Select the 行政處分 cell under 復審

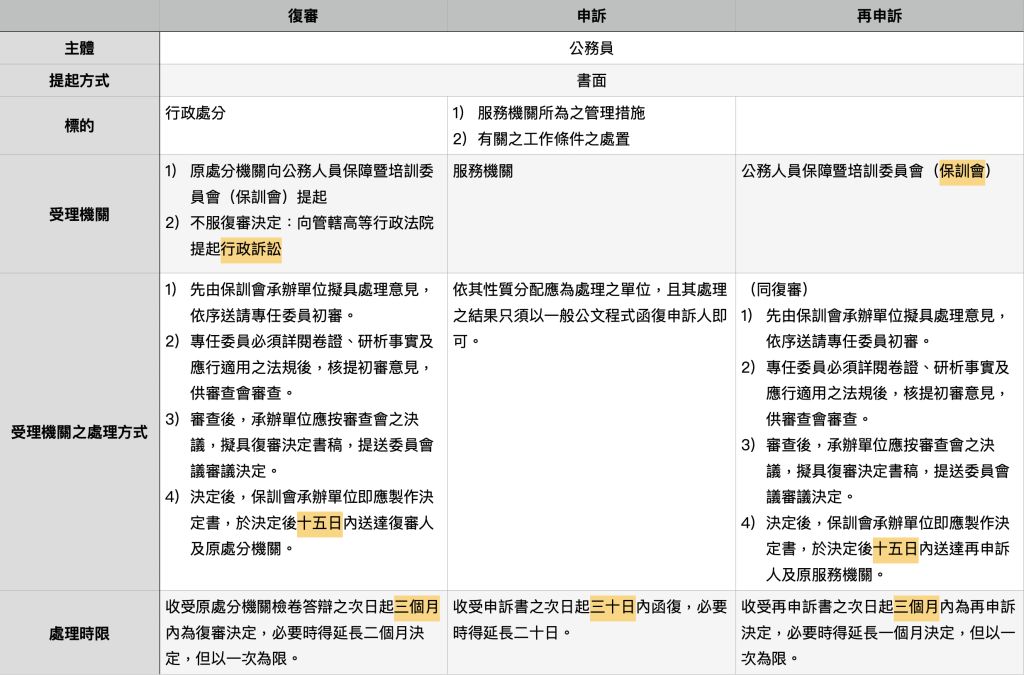click(x=196, y=113)
